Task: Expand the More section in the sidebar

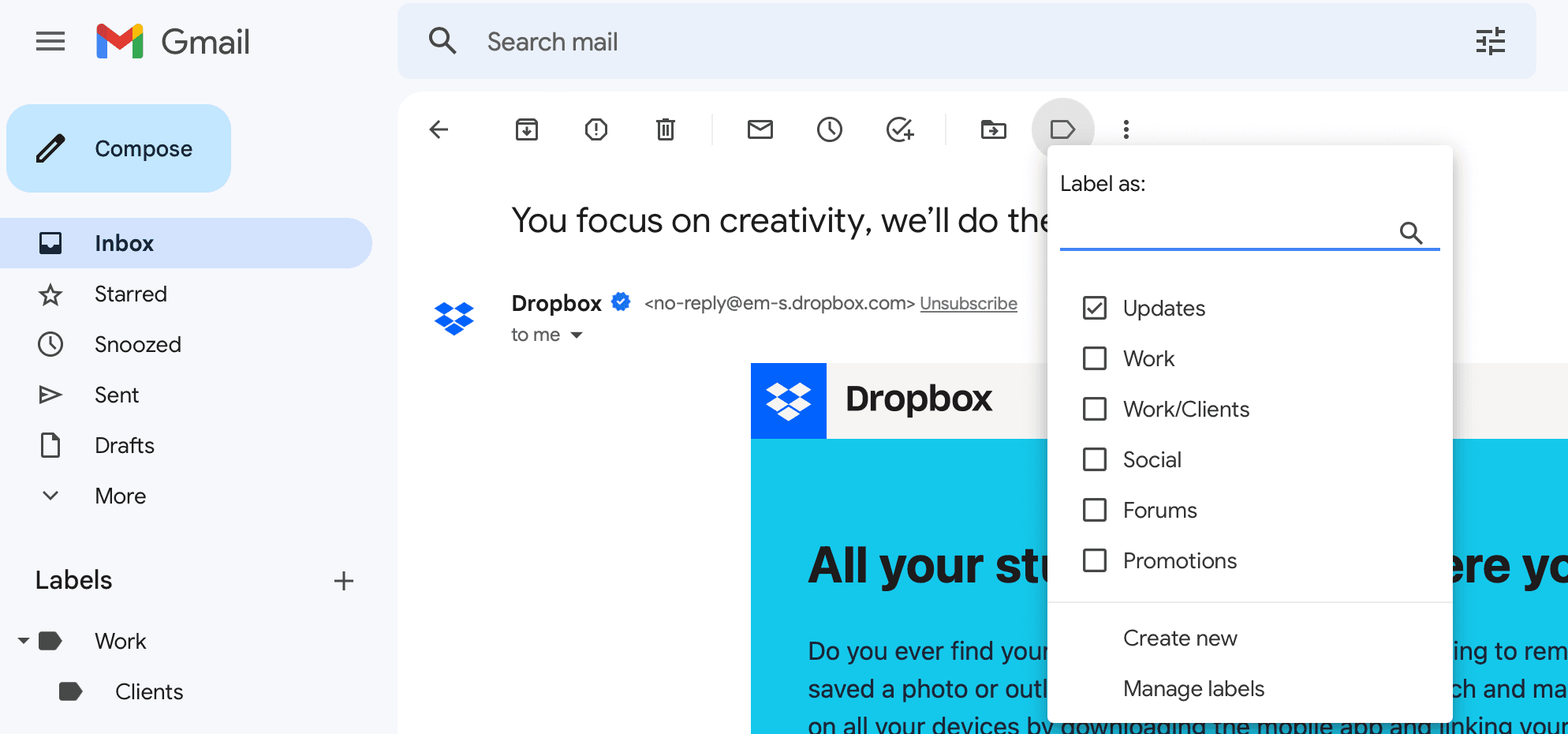Action: click(120, 496)
